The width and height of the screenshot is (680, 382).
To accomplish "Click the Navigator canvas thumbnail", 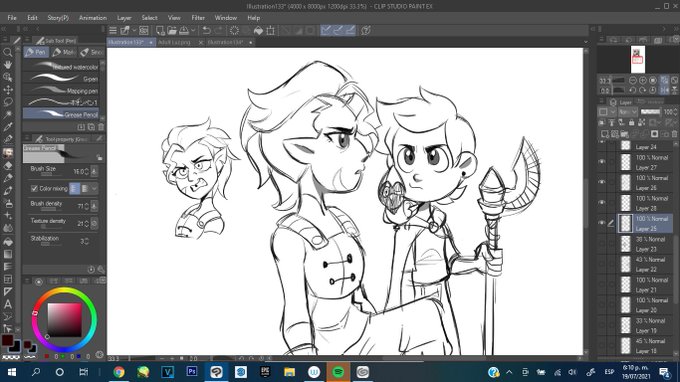I will pos(638,59).
